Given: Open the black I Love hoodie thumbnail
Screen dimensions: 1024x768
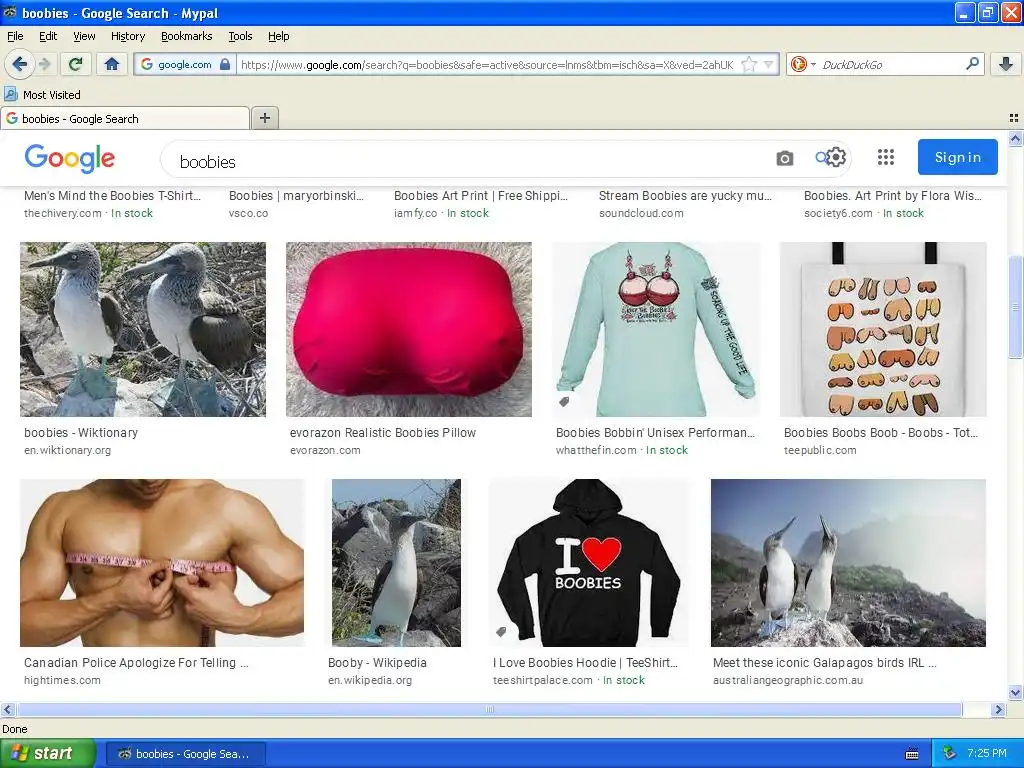Looking at the screenshot, I should tap(588, 563).
